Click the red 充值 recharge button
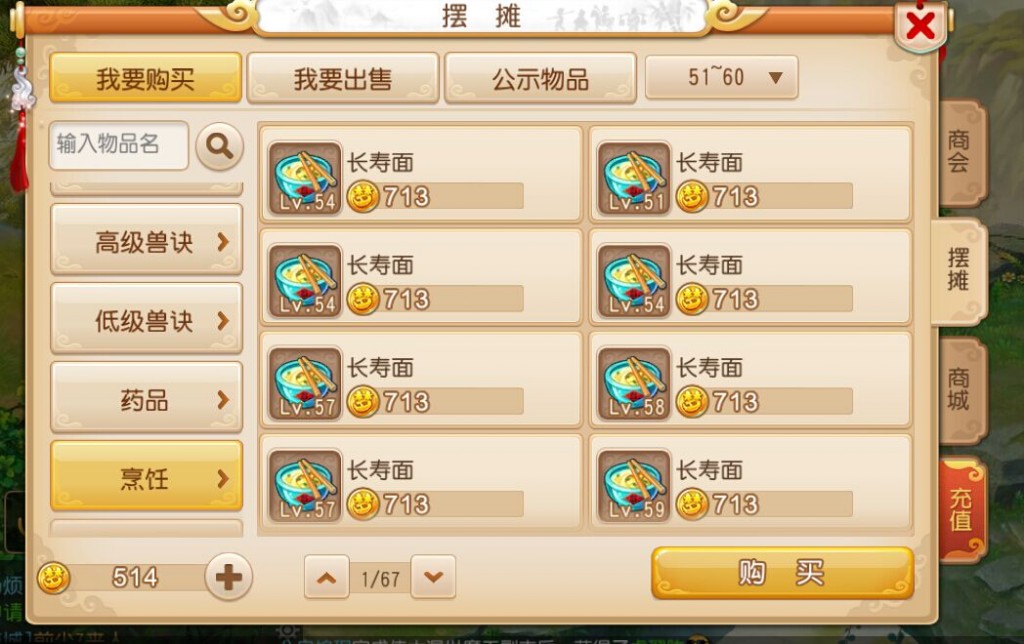Screen dimensions: 1024x644 point(961,509)
